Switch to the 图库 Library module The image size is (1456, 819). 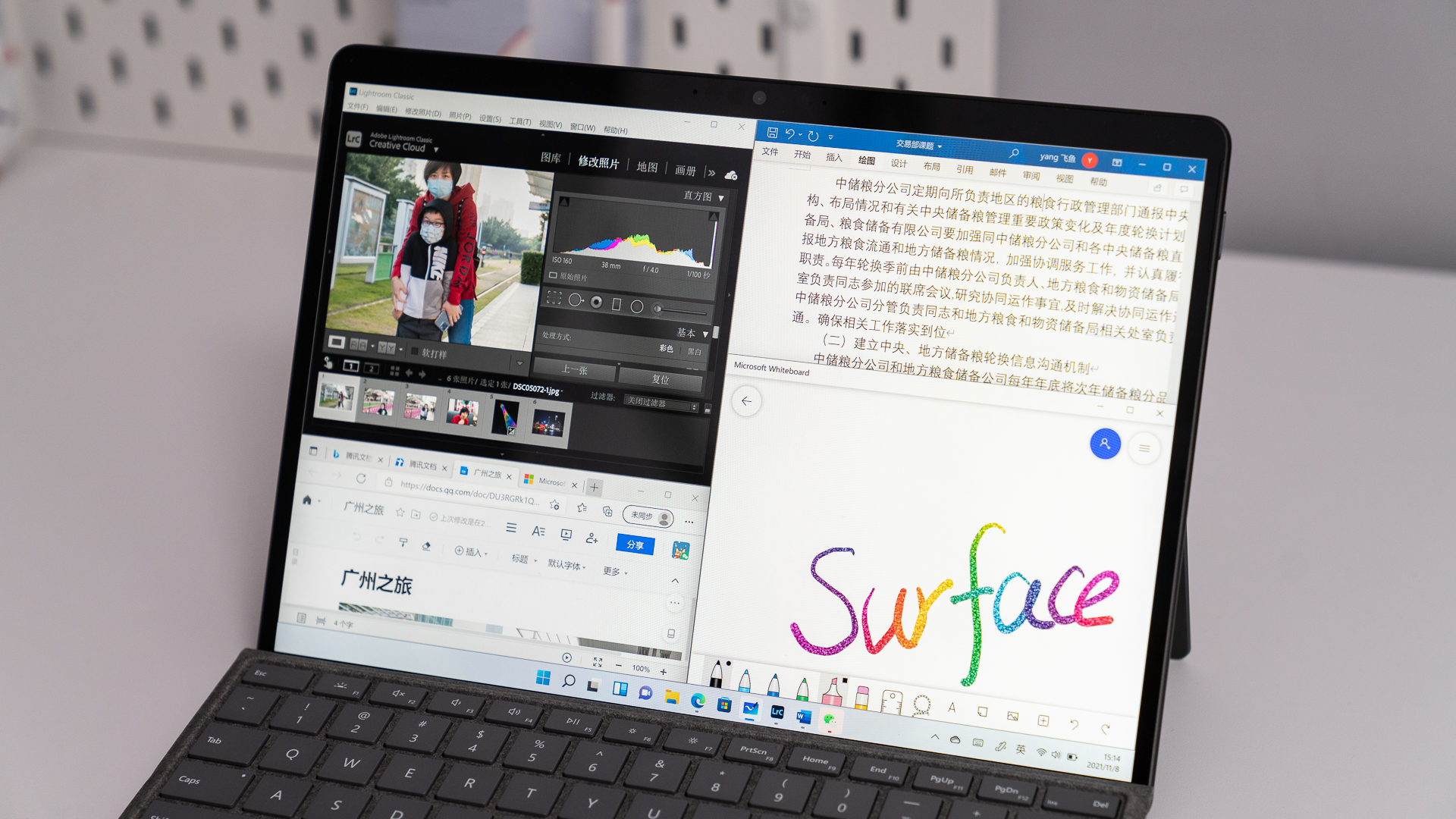click(x=551, y=158)
